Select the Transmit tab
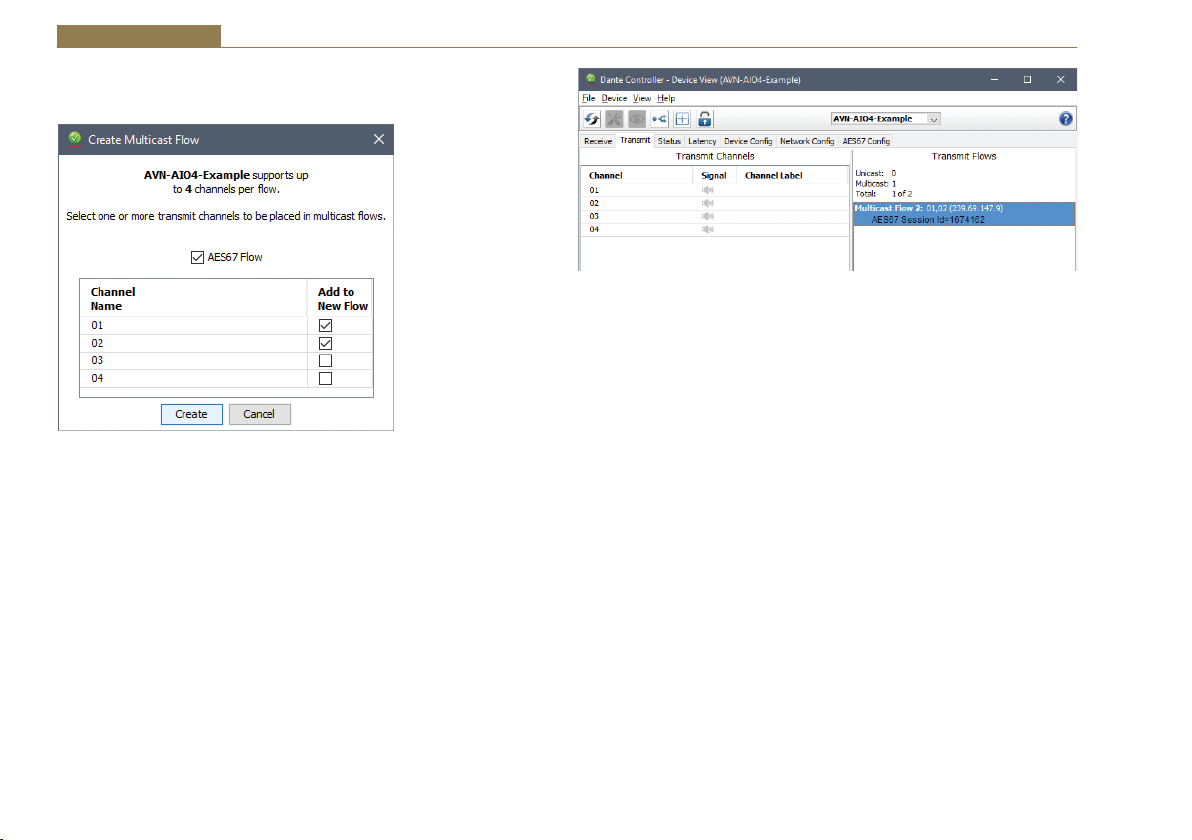Viewport: 1192px width, 840px height. (x=635, y=141)
